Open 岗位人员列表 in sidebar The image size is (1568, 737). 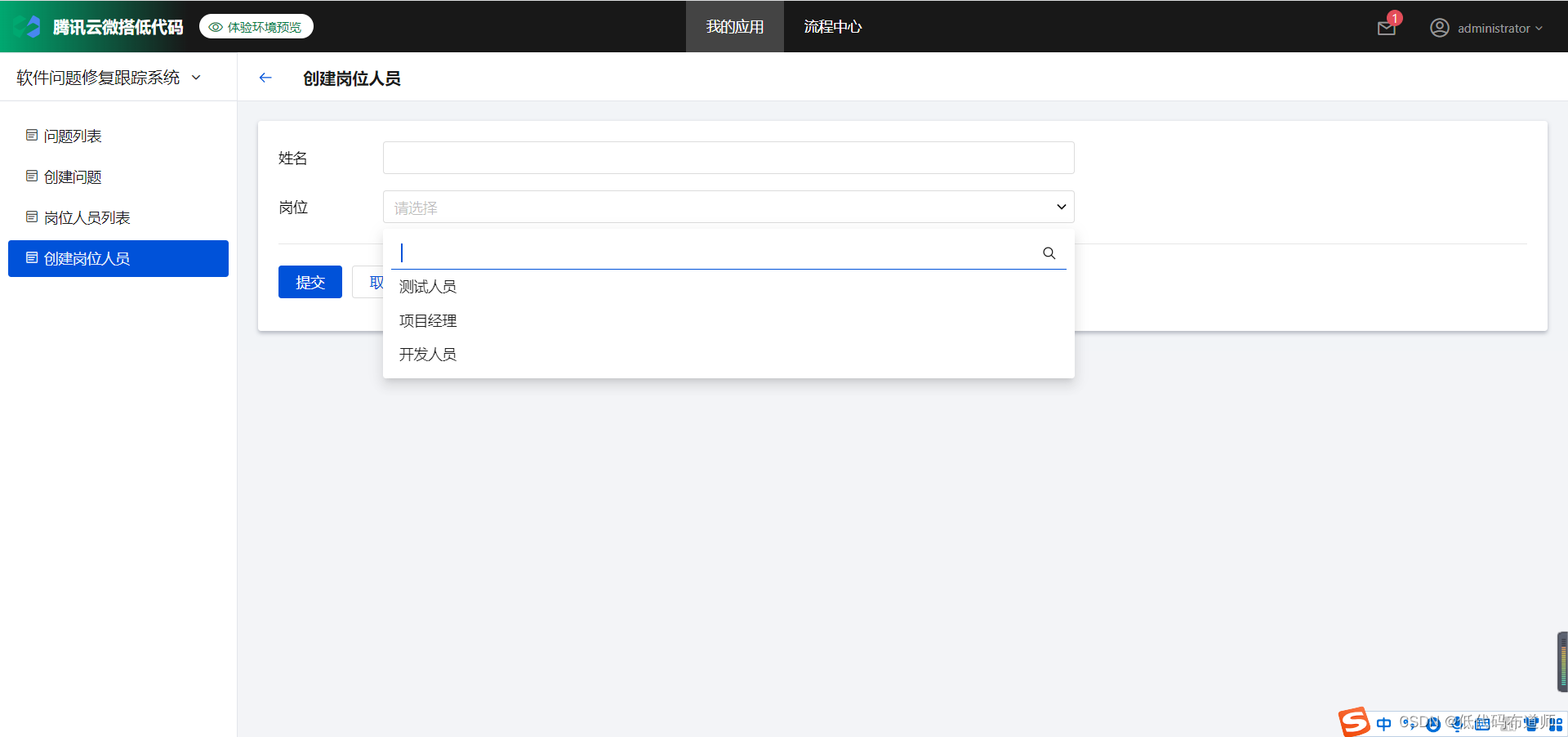coord(118,217)
